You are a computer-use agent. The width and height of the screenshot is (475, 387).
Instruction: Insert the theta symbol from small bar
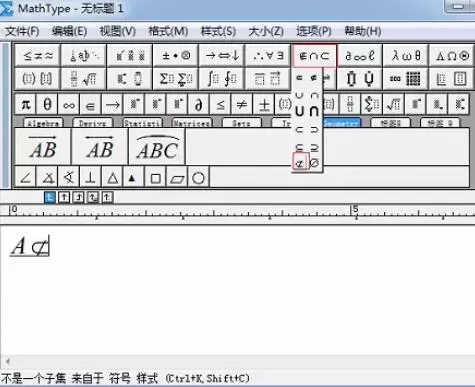47,105
